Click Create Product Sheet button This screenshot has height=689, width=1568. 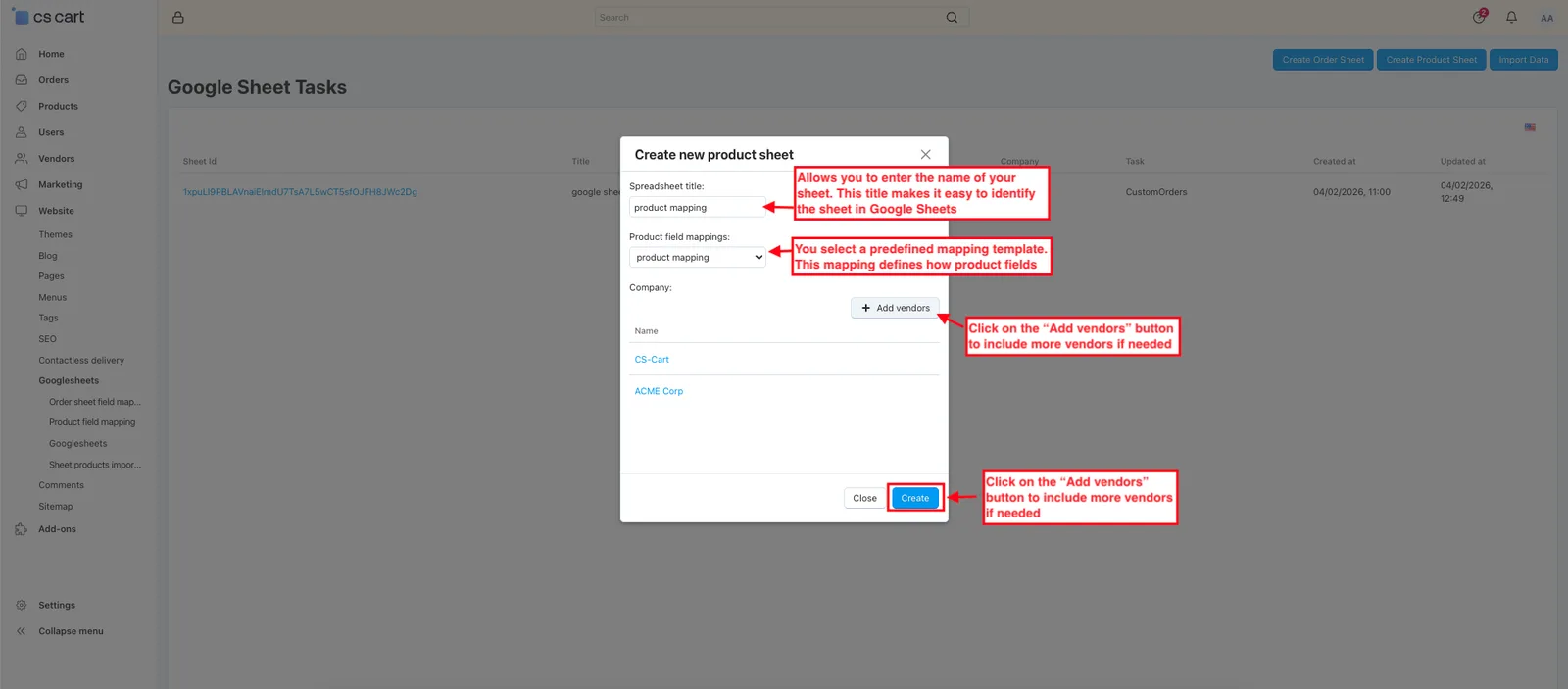coord(1432,60)
